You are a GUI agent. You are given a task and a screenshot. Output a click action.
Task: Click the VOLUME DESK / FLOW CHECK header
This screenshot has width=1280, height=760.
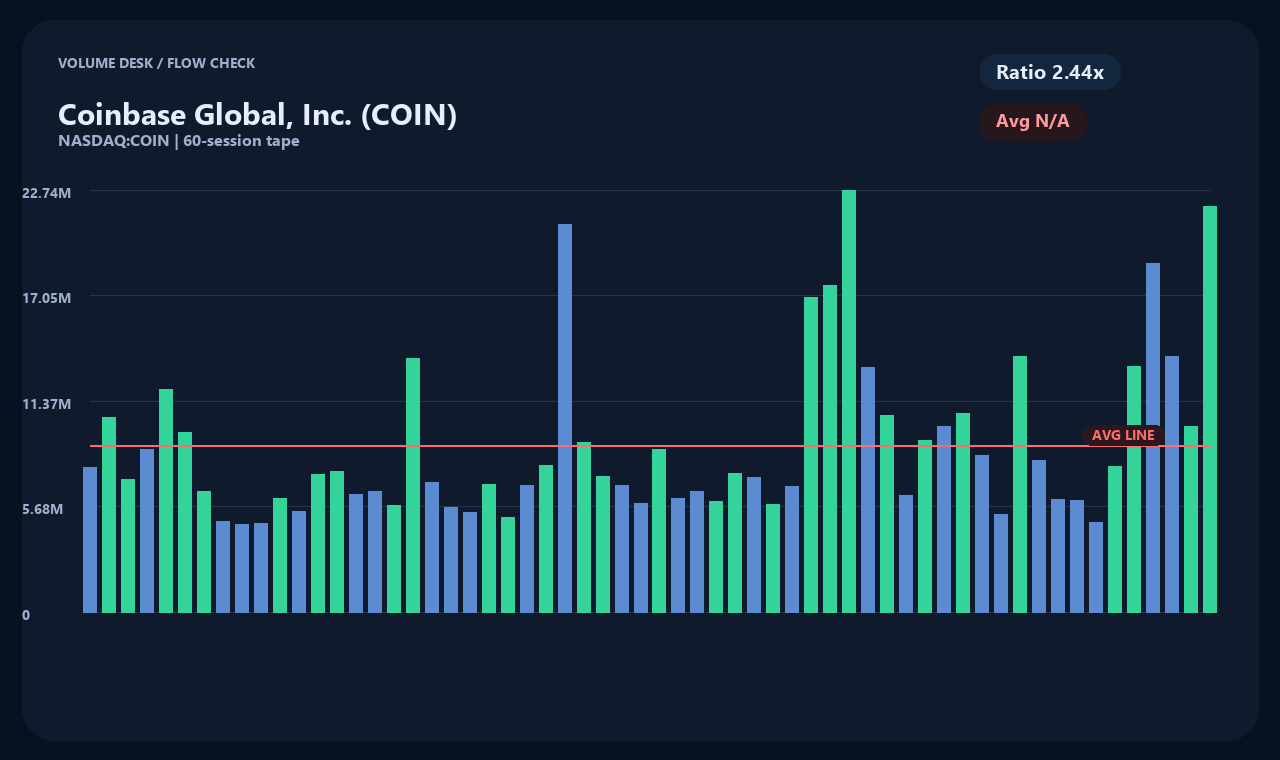coord(157,63)
